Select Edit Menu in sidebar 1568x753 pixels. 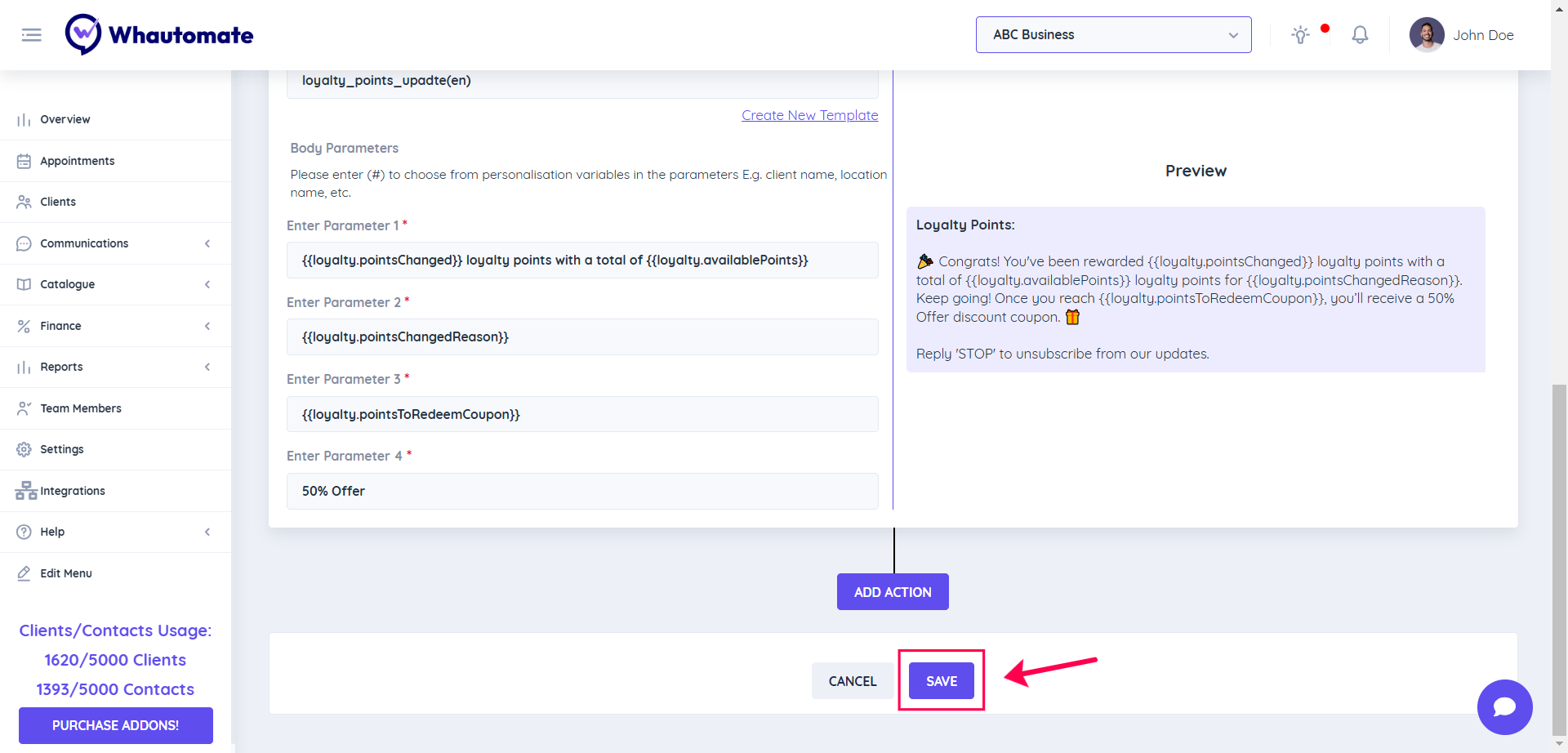pos(65,573)
